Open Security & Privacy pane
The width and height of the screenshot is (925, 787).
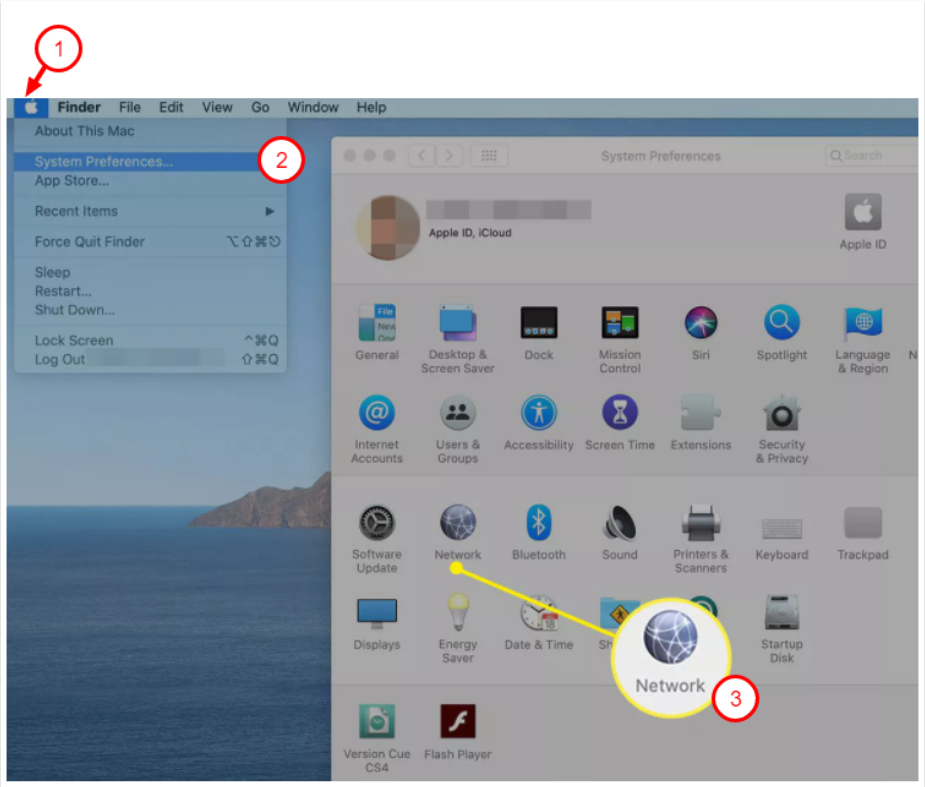pos(782,412)
